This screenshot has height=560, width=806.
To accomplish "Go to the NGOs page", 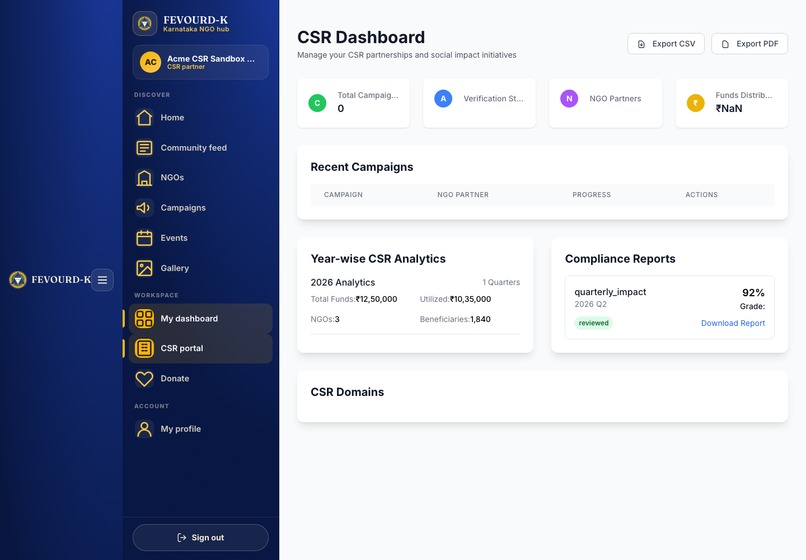I will [200, 178].
